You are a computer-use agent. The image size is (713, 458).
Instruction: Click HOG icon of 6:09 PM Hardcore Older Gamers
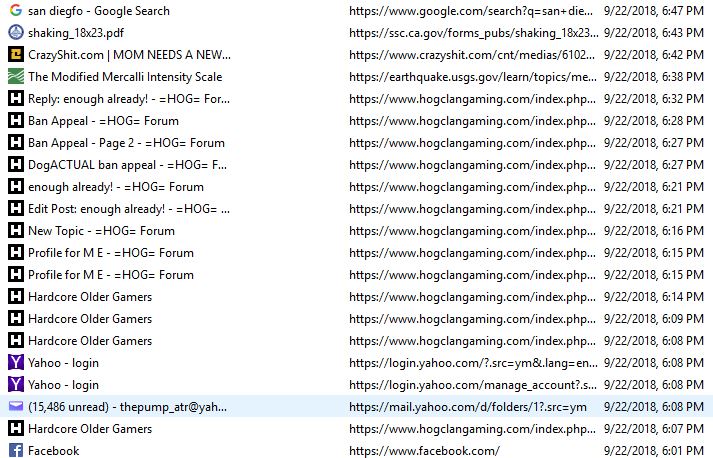[x=16, y=318]
